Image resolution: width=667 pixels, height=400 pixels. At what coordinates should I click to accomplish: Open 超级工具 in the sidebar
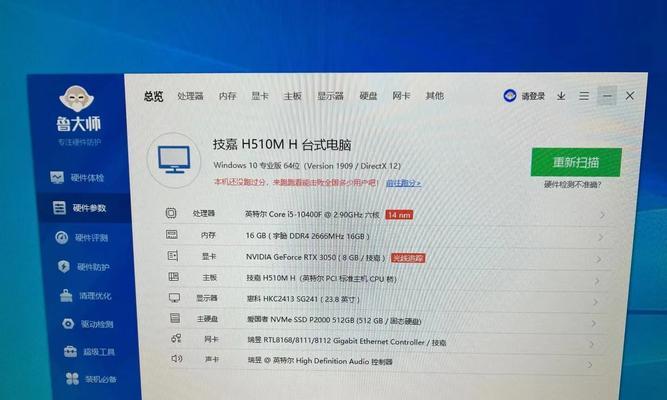pyautogui.click(x=89, y=351)
